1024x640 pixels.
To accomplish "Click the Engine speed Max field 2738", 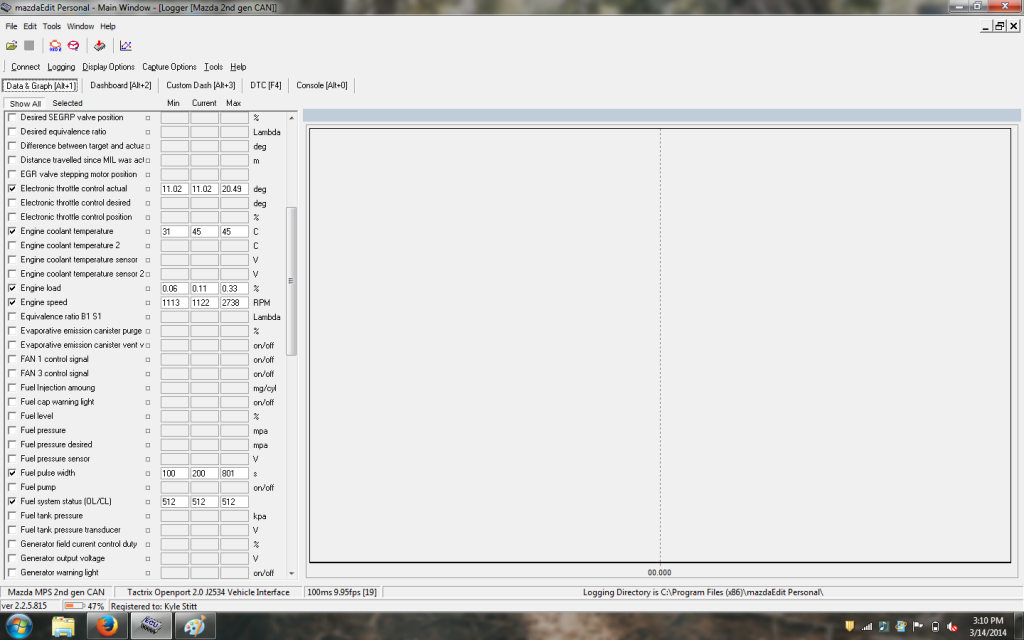I will [x=234, y=303].
